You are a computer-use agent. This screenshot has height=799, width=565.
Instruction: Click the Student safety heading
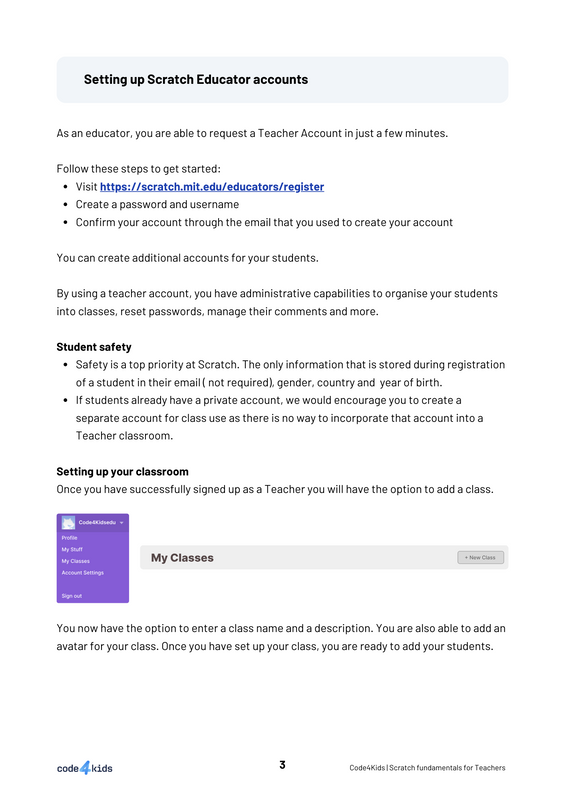pyautogui.click(x=94, y=347)
